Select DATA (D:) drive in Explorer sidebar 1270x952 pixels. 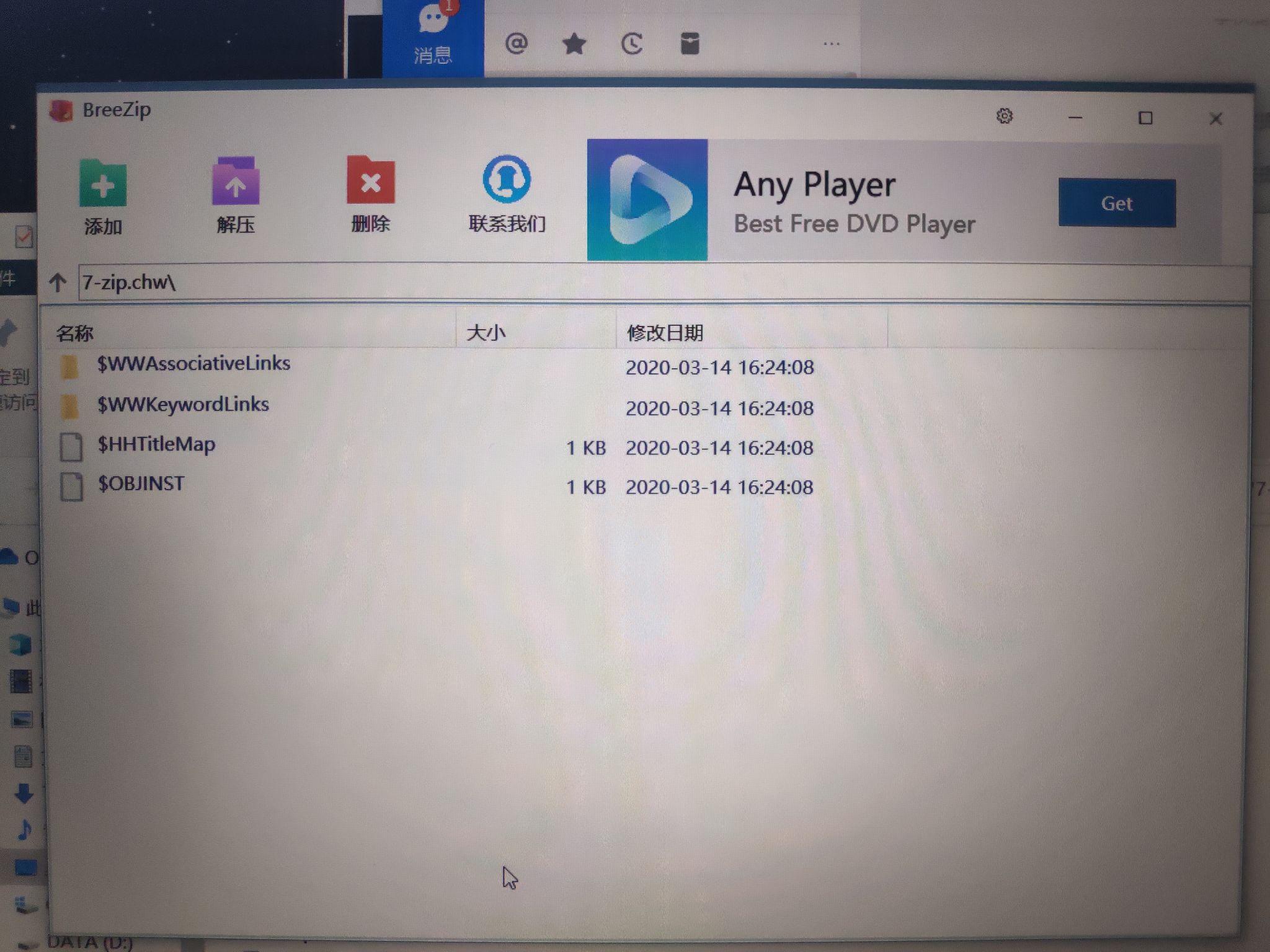coord(90,943)
